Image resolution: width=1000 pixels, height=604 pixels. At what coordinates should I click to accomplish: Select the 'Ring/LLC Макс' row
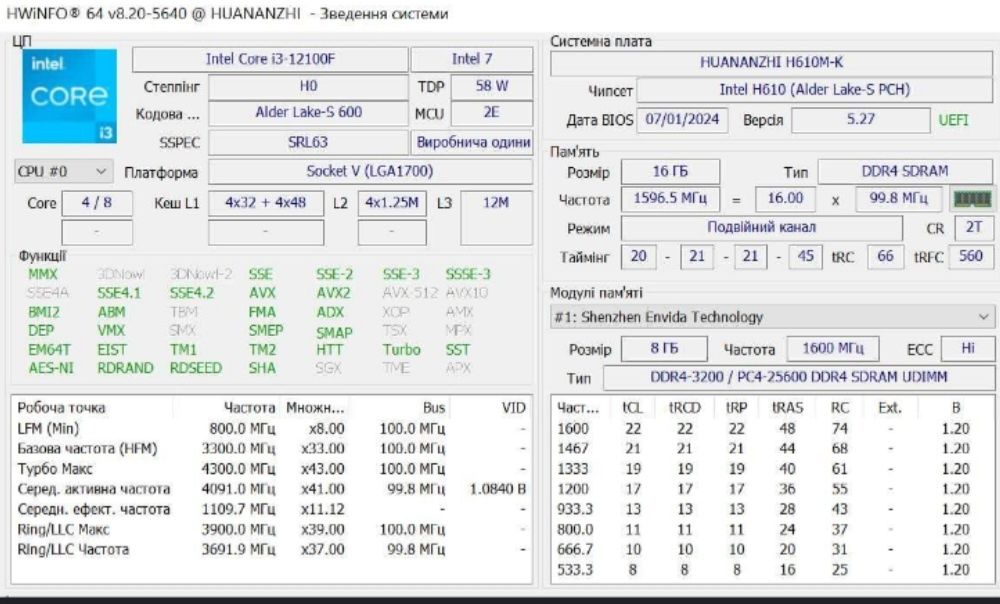click(x=271, y=530)
